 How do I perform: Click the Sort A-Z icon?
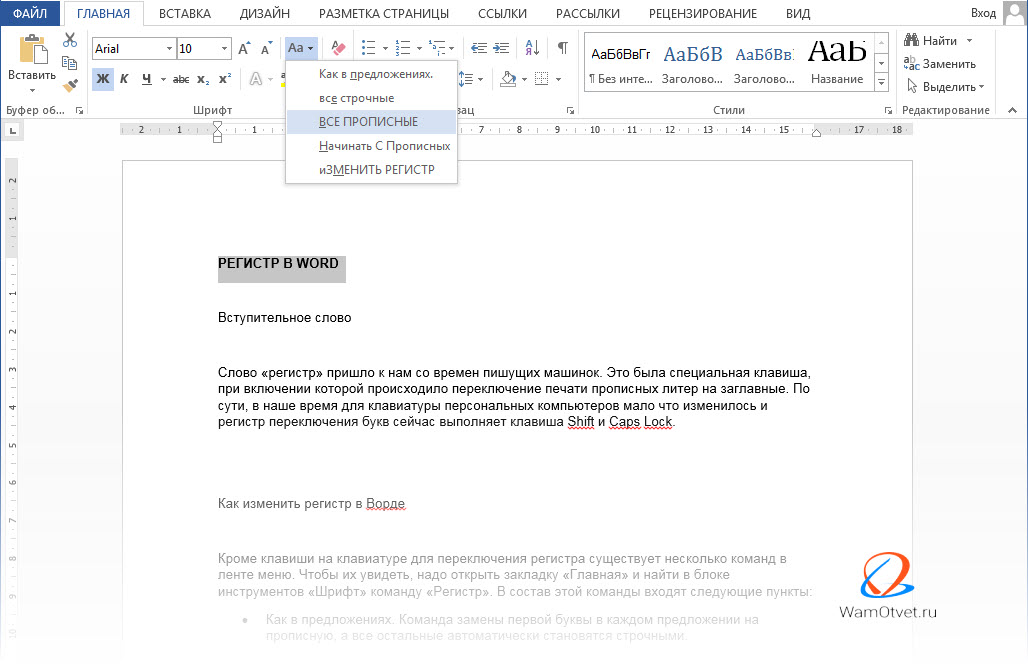tap(532, 48)
